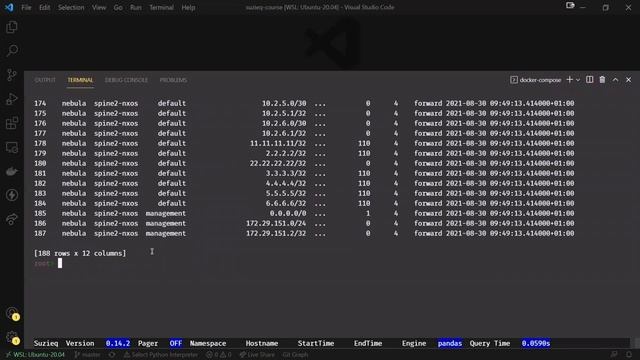Viewport: 640px width, 360px height.
Task: Click the VS Code logo in title bar
Action: [9, 7]
